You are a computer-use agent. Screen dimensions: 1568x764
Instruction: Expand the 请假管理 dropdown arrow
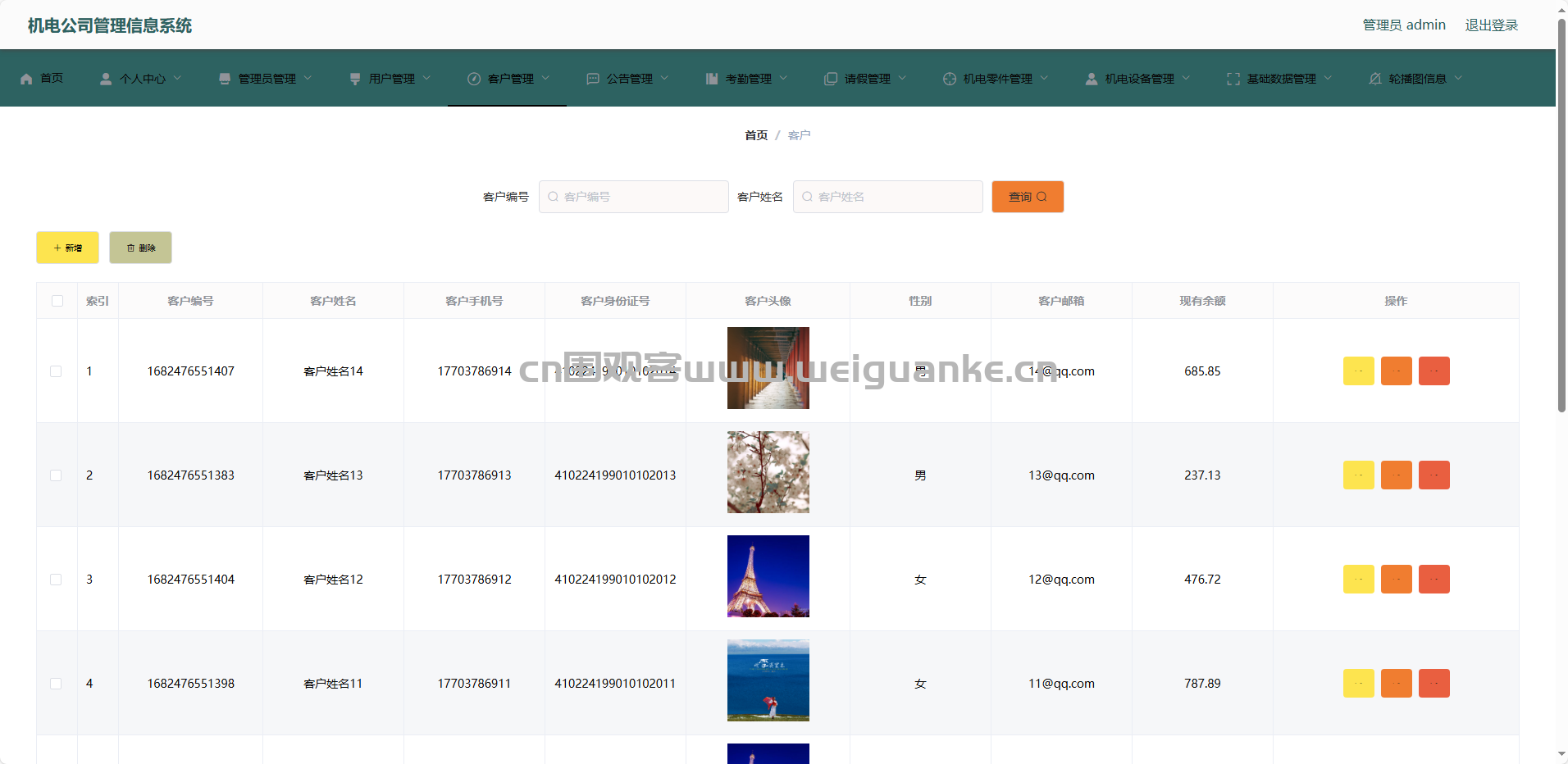(x=902, y=78)
